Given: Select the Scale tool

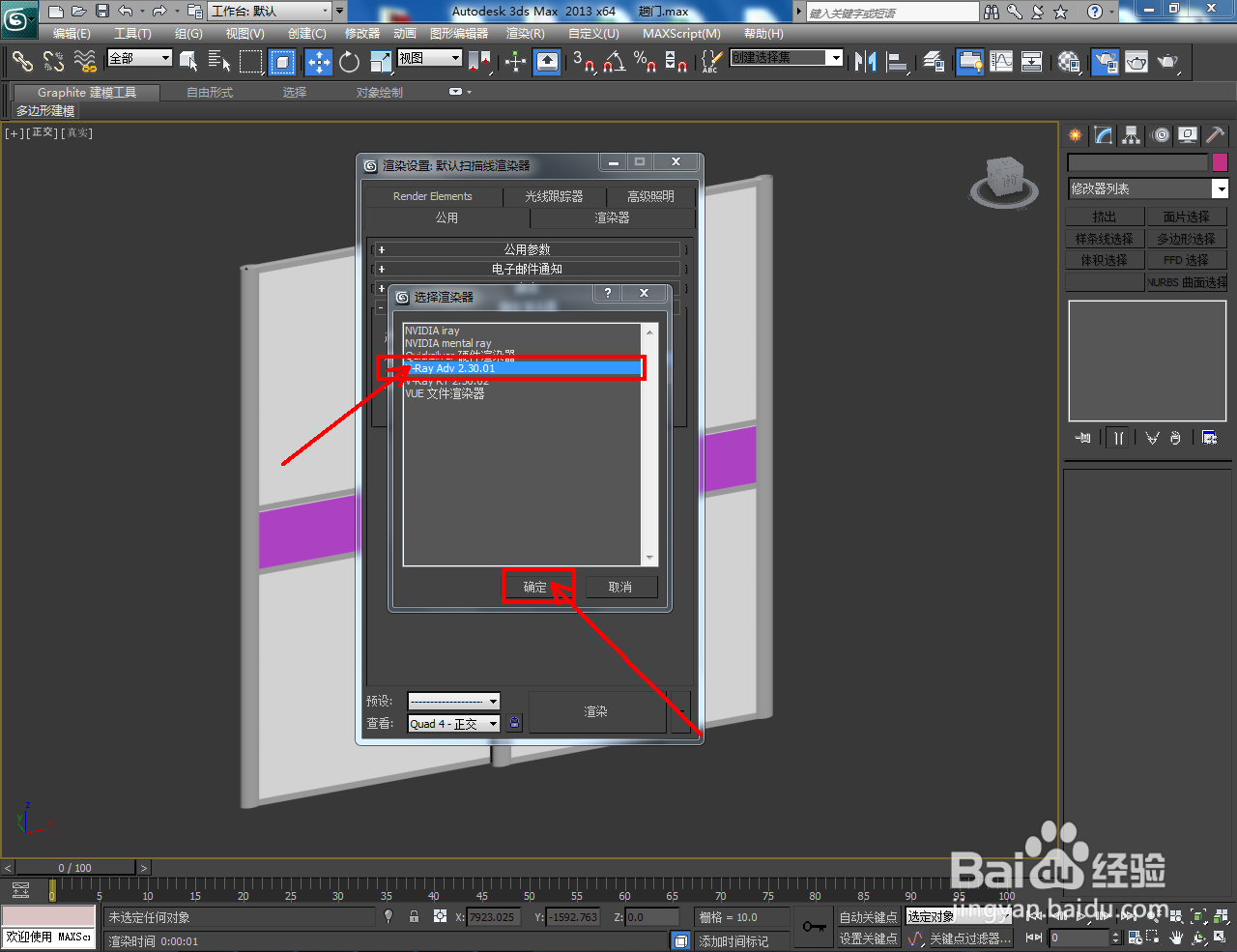Looking at the screenshot, I should point(381,62).
